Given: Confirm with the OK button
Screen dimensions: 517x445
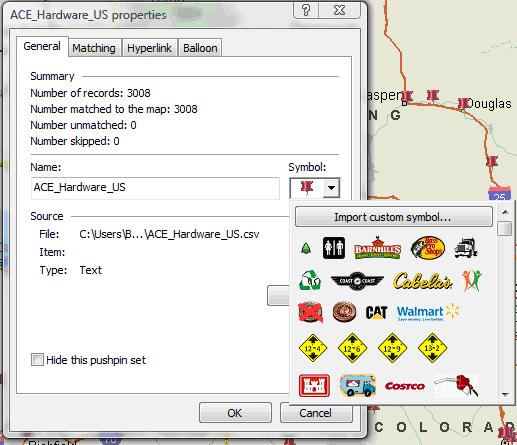Looking at the screenshot, I should (x=235, y=413).
